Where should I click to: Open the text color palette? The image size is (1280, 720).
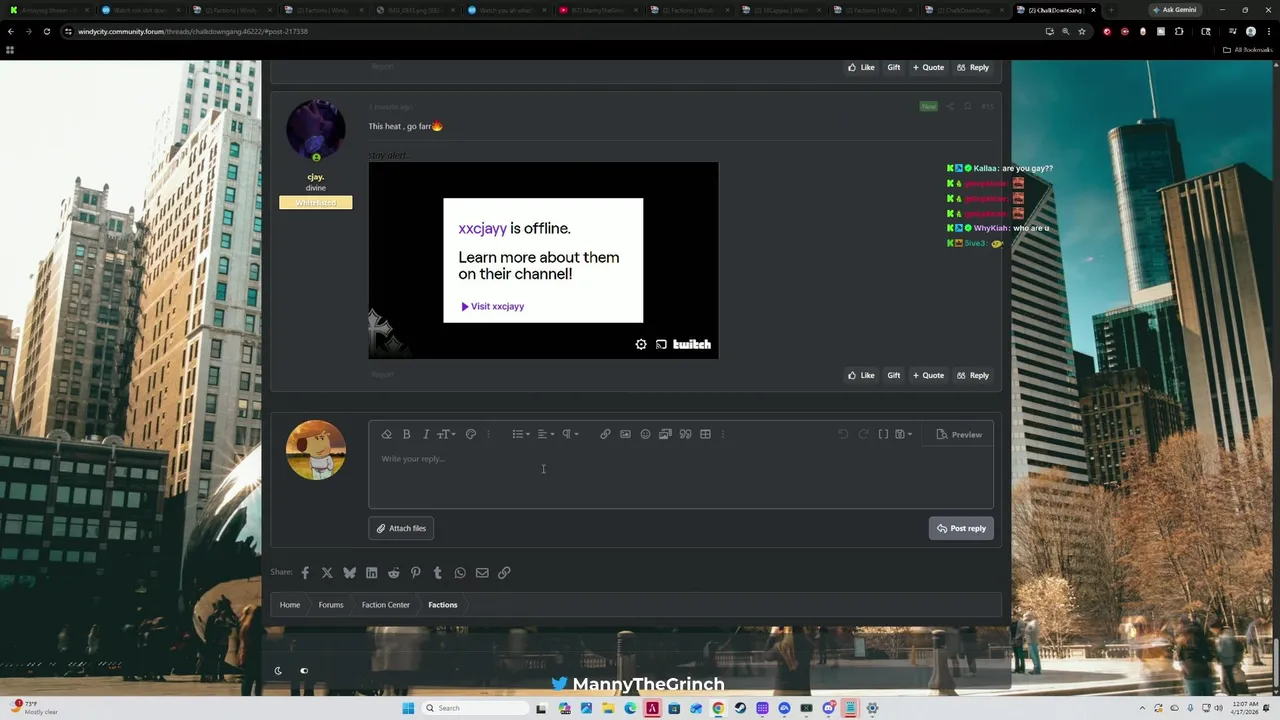(471, 434)
